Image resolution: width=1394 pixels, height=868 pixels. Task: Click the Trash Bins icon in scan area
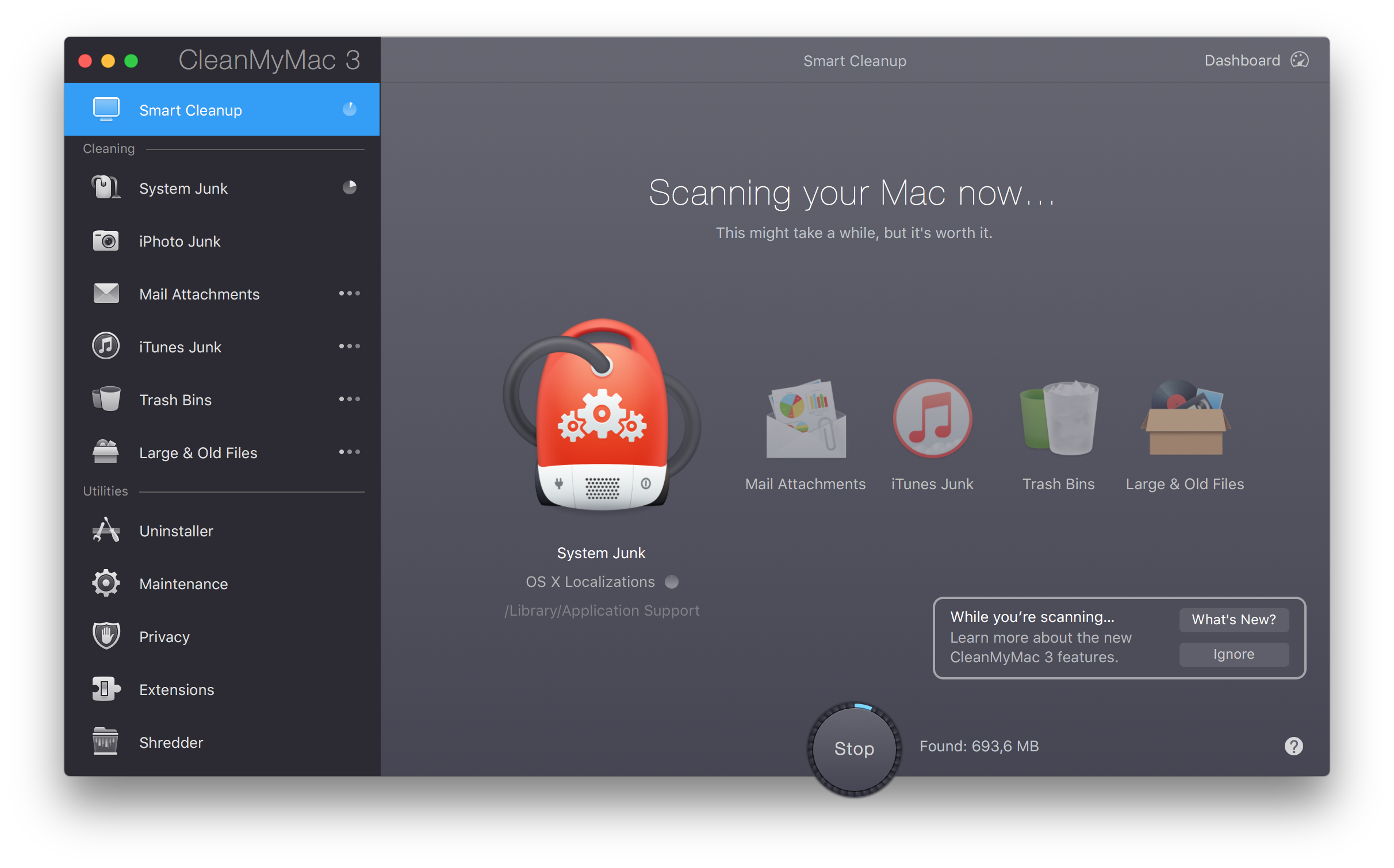1059,418
